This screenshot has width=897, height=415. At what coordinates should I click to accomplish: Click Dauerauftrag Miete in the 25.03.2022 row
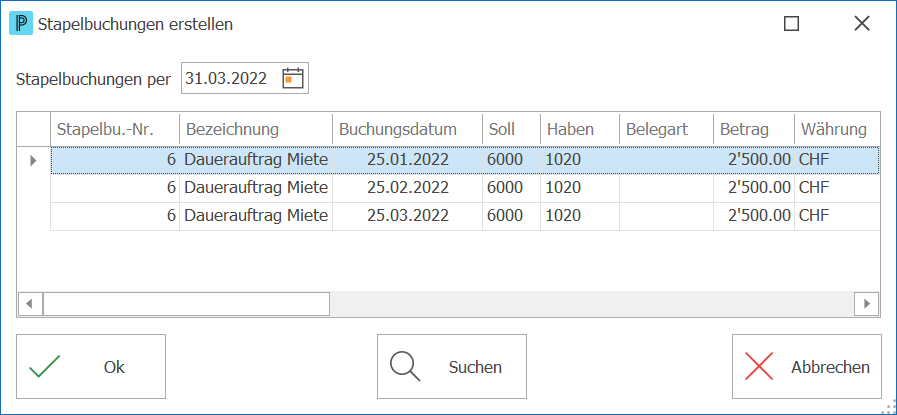[x=256, y=216]
